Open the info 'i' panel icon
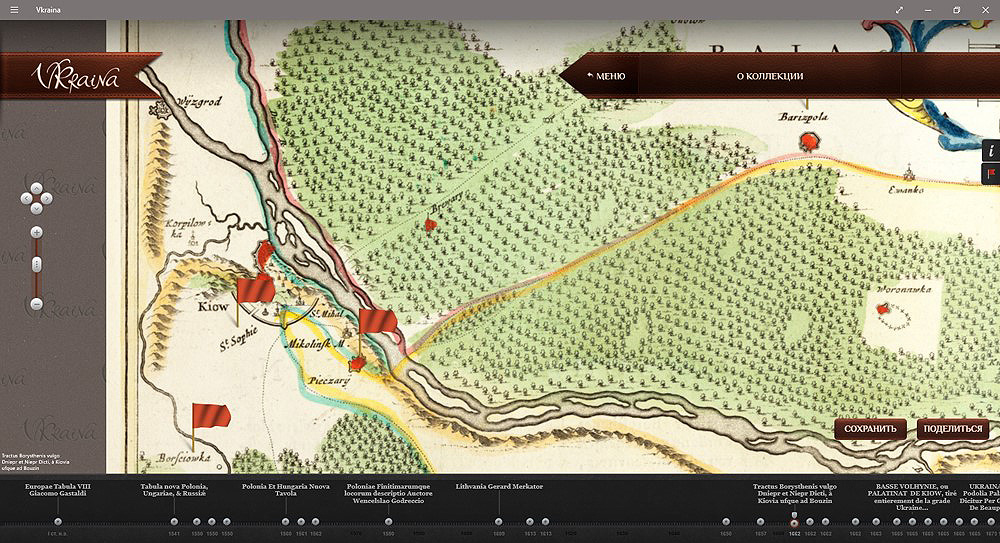 (990, 151)
